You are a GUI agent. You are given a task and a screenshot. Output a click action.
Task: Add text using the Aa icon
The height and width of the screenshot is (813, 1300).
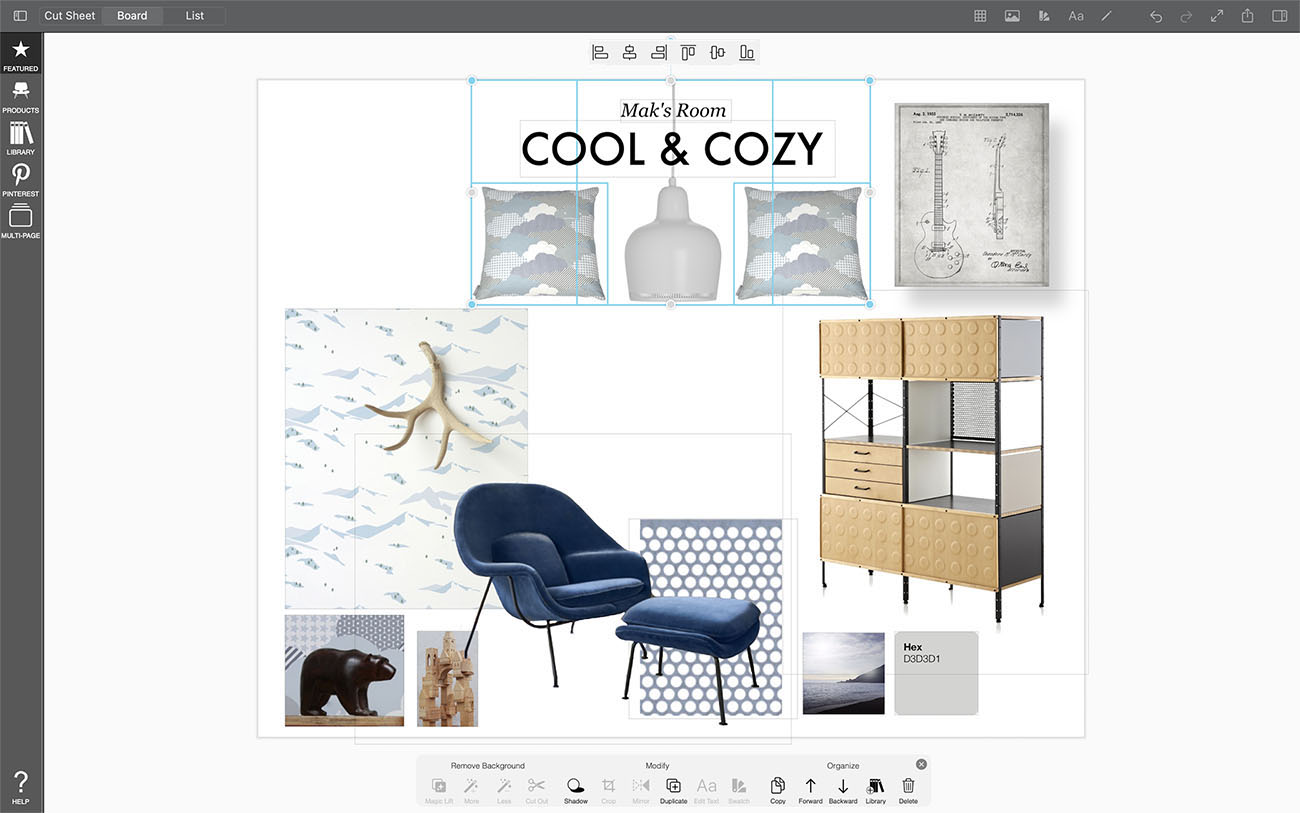pos(1076,16)
